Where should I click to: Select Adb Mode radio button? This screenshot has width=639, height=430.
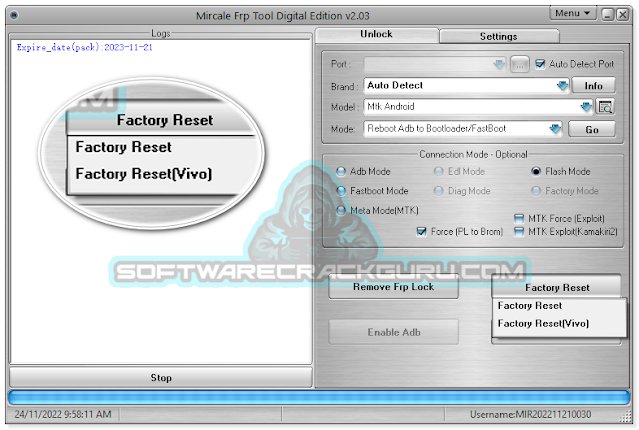click(x=341, y=172)
